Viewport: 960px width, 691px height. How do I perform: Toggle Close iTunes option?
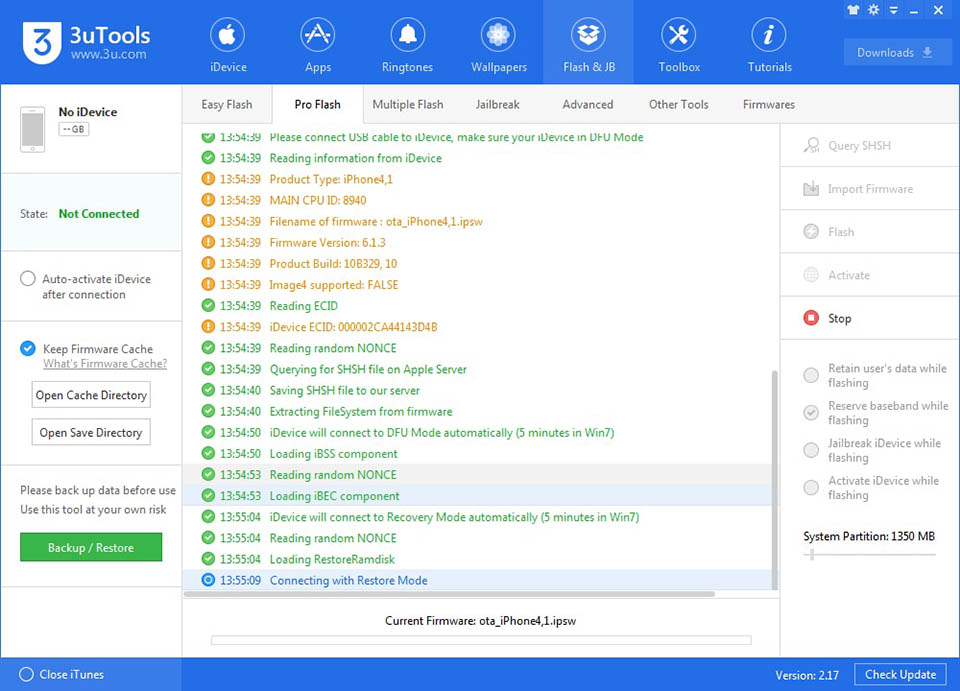coord(26,674)
